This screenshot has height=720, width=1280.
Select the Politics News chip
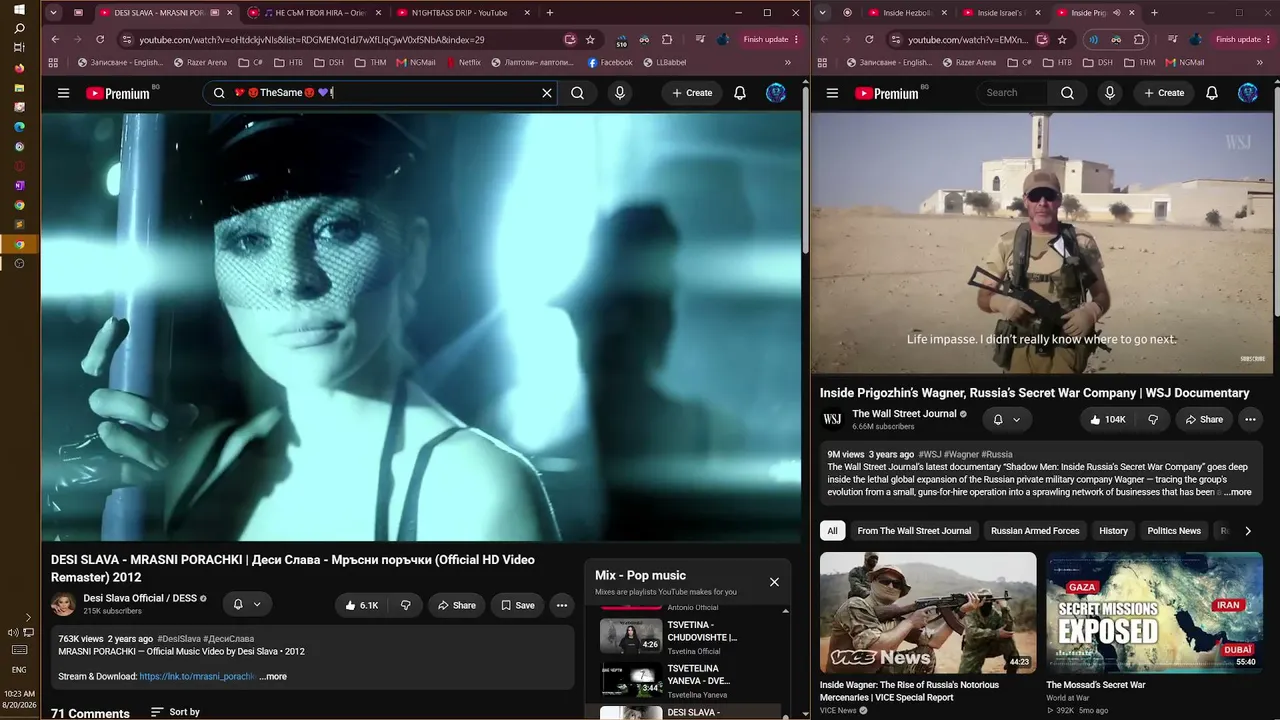(x=1174, y=531)
